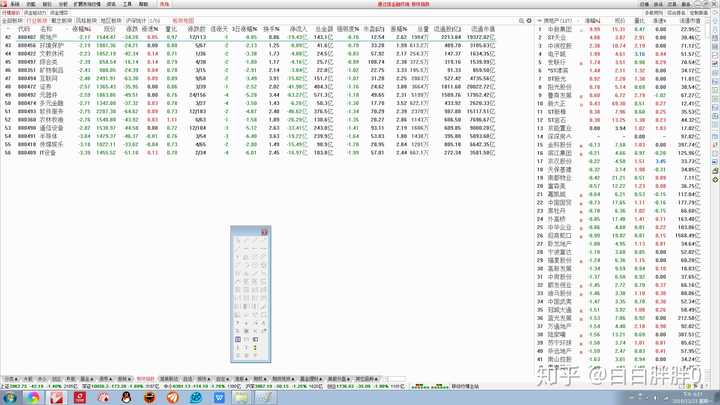The height and width of the screenshot is (405, 720).
Task: Open QQ penguin icon in taskbar
Action: (x=126, y=398)
